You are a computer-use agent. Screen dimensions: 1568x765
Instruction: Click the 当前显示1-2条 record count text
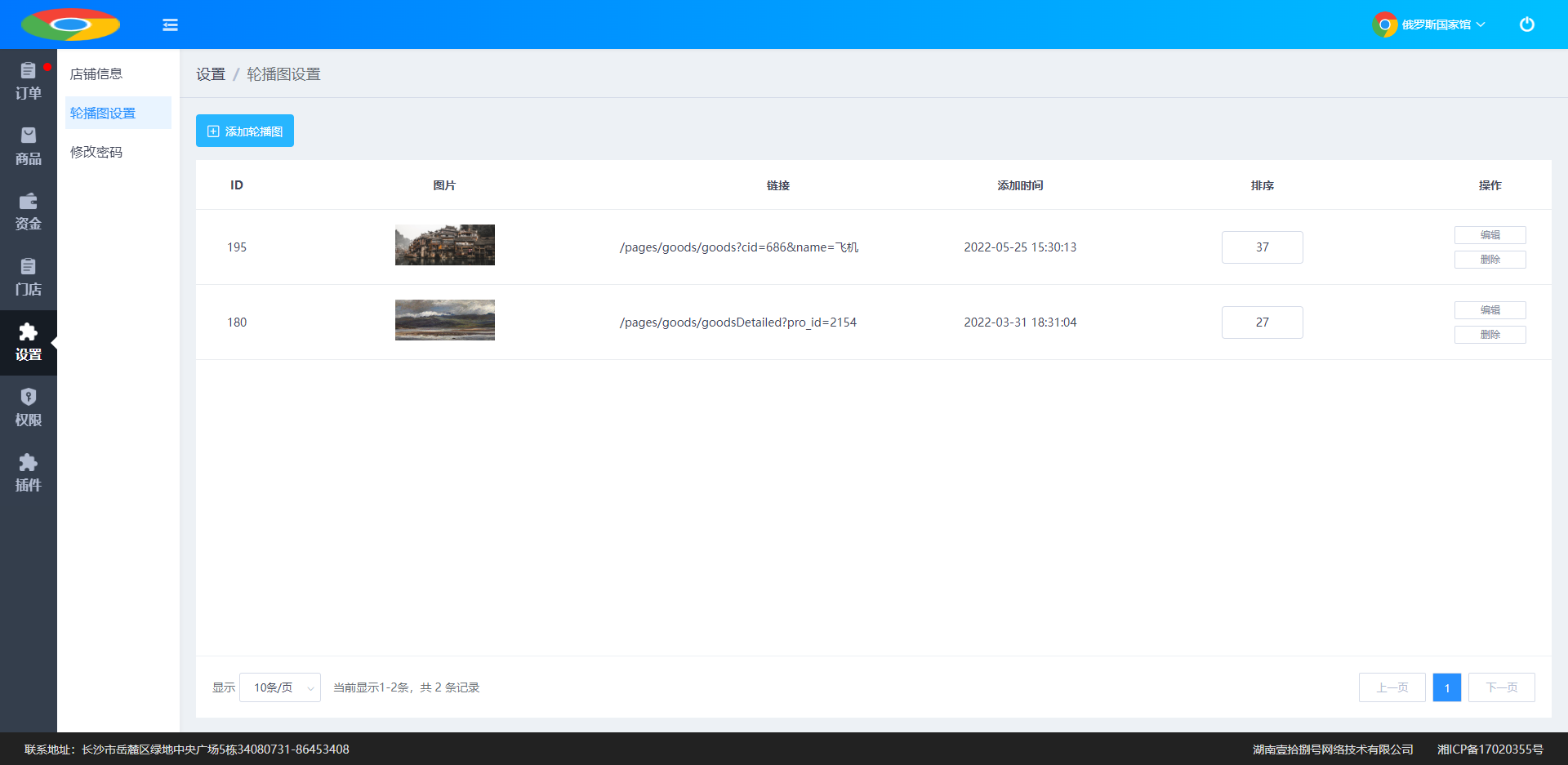(x=406, y=687)
